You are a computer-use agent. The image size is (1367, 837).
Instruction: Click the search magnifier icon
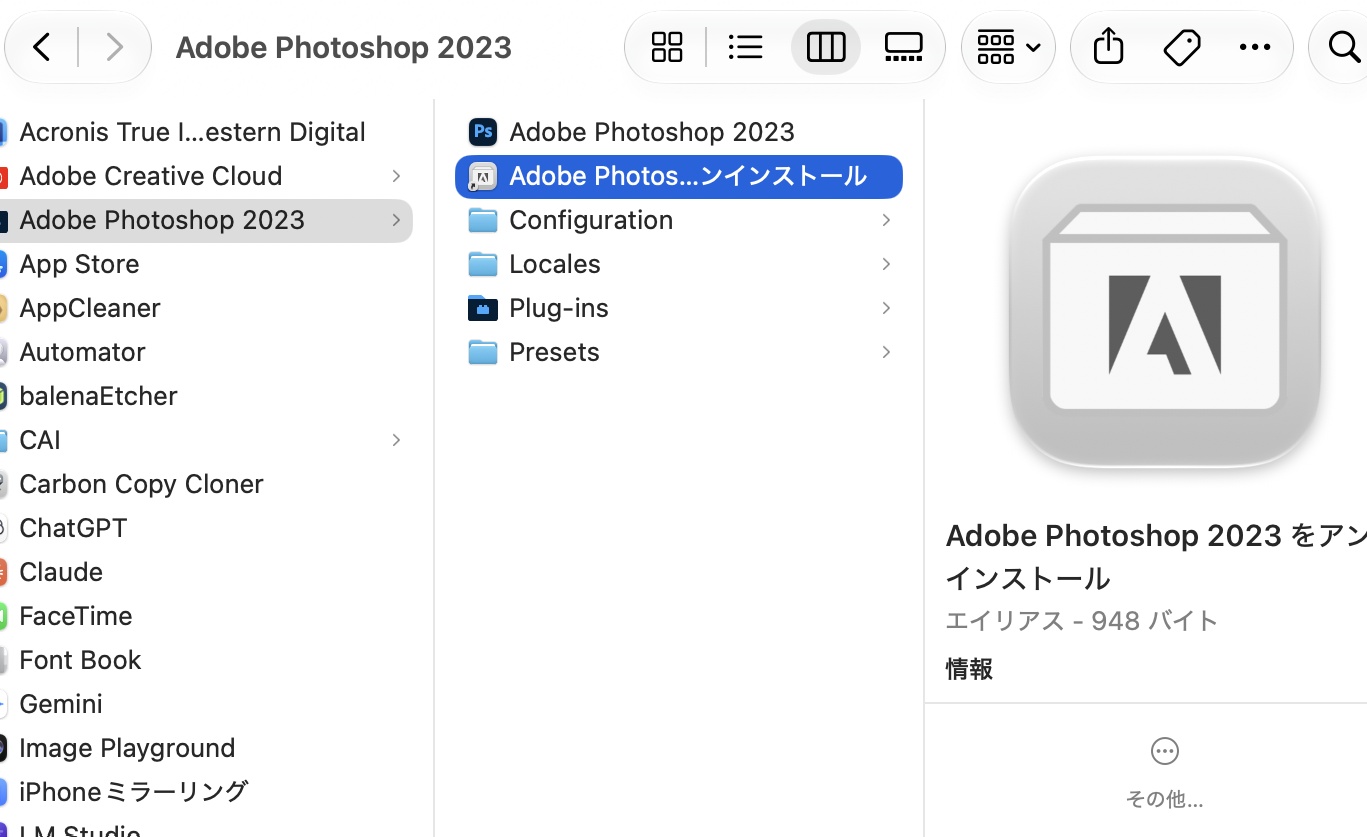pyautogui.click(x=1345, y=47)
